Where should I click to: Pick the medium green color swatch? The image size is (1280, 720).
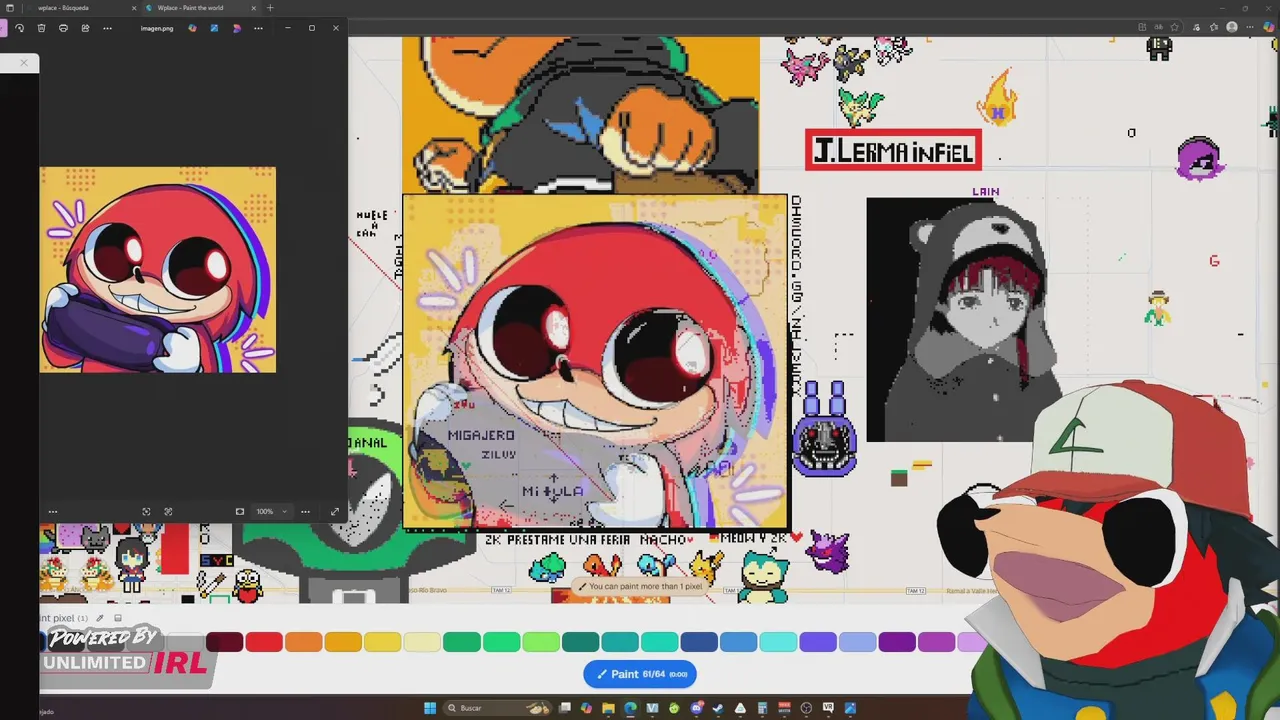462,642
